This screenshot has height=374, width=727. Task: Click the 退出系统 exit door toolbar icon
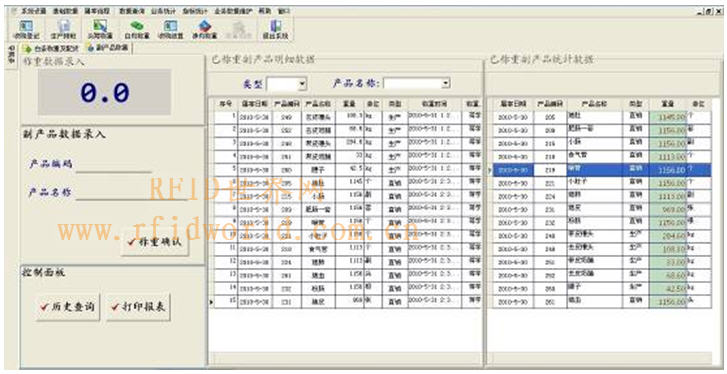pos(275,29)
